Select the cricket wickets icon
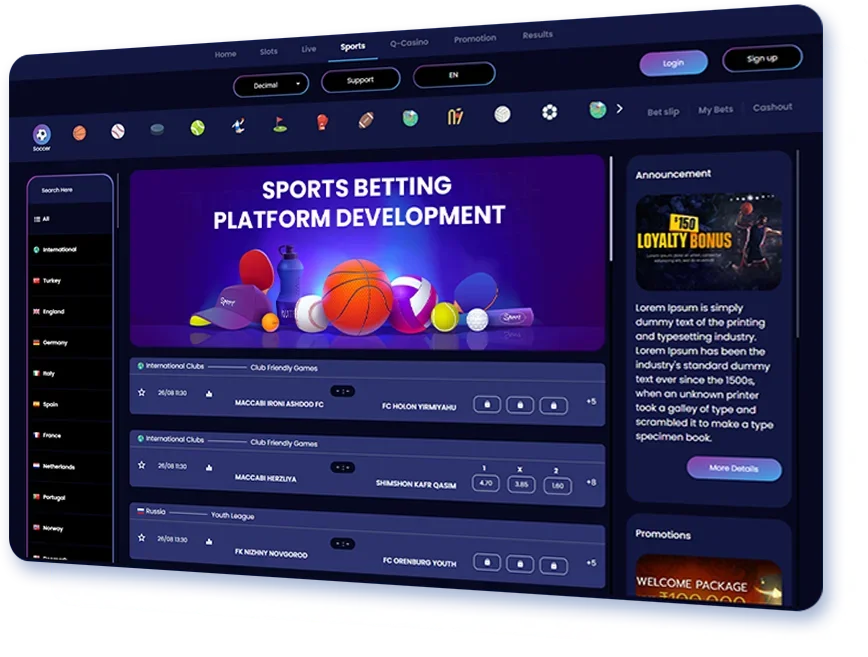The image size is (868, 657). (x=455, y=116)
